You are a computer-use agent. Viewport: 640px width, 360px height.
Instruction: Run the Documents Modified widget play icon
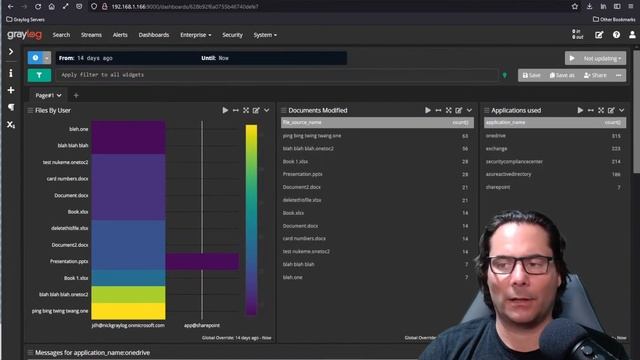tap(427, 110)
